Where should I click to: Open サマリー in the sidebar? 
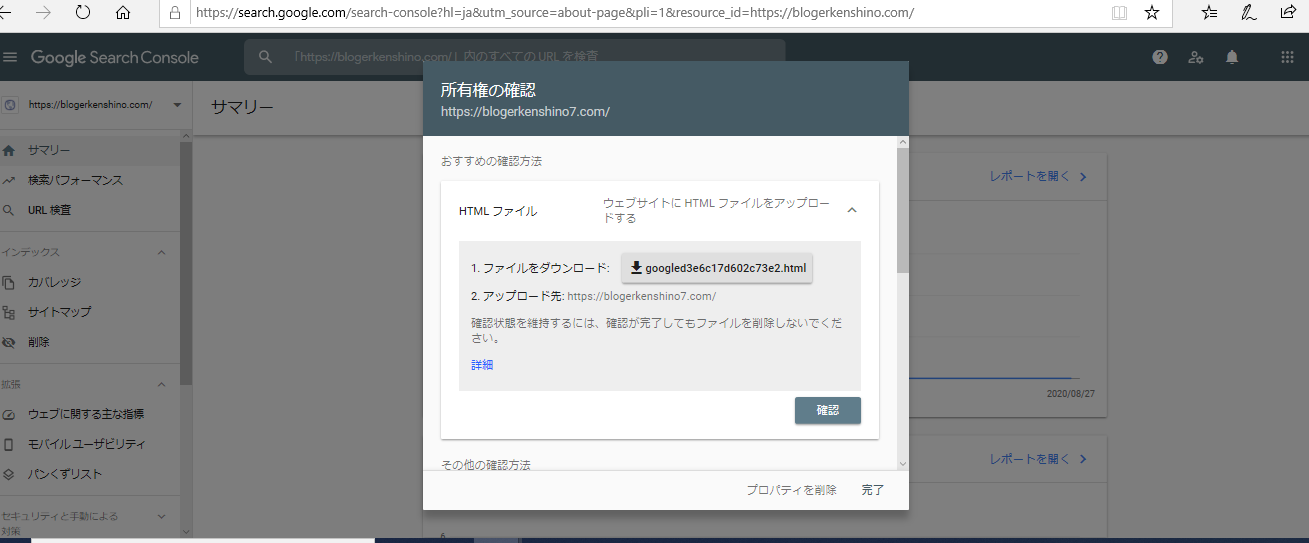pos(90,150)
